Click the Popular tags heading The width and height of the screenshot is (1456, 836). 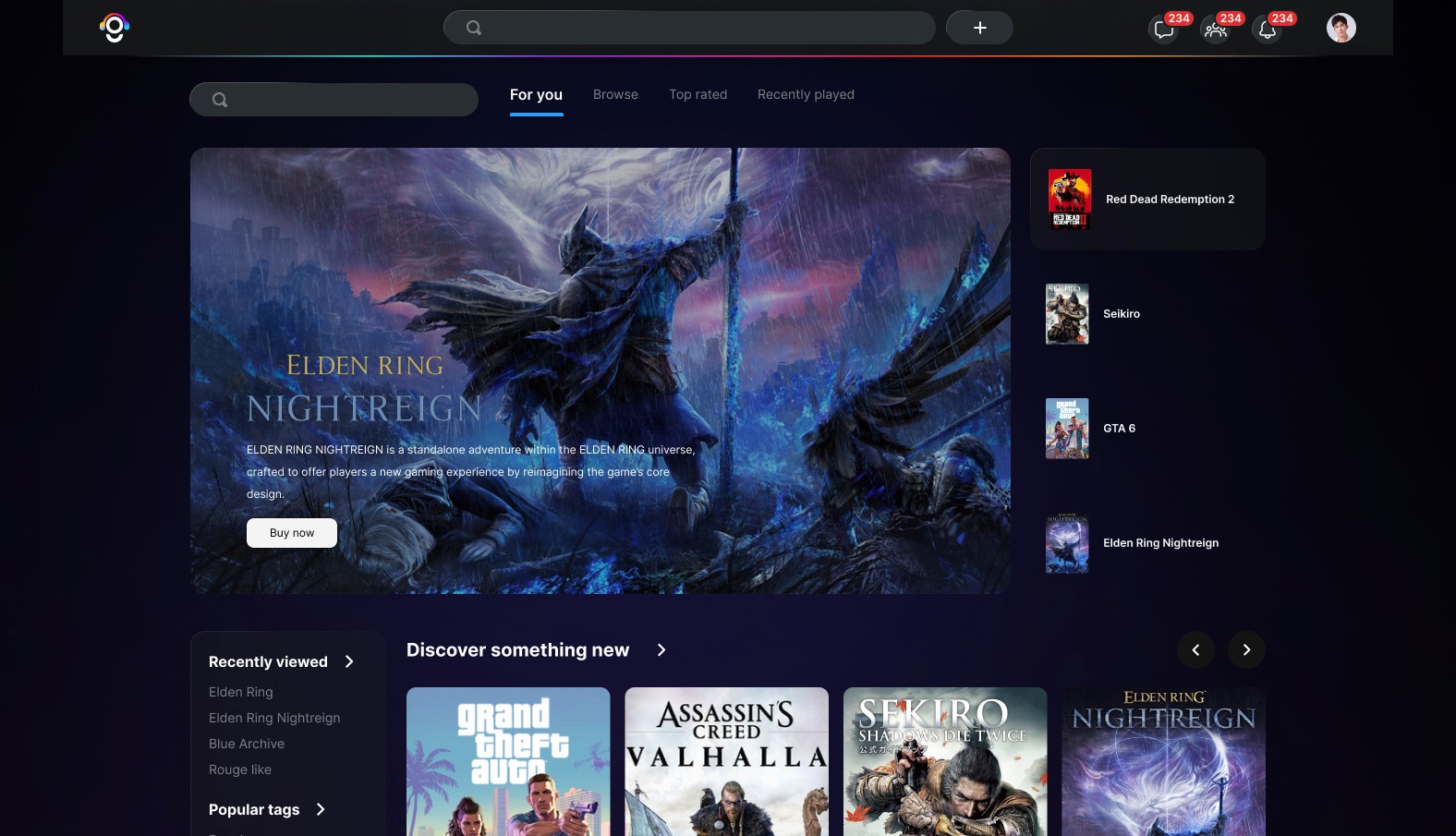[254, 809]
